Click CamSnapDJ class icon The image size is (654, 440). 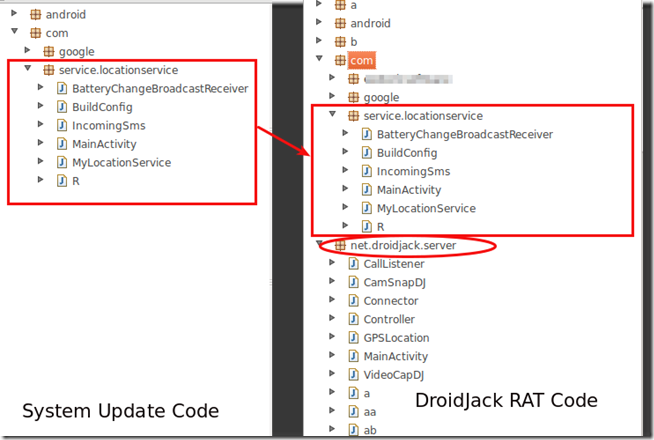[x=354, y=282]
